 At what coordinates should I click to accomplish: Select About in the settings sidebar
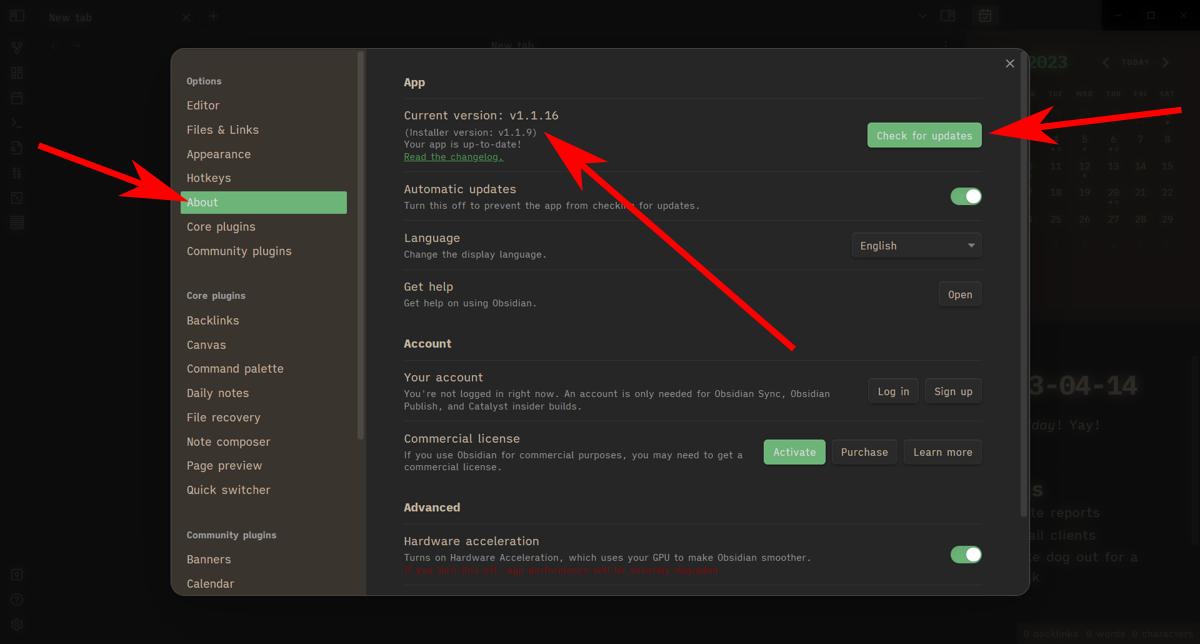point(263,202)
